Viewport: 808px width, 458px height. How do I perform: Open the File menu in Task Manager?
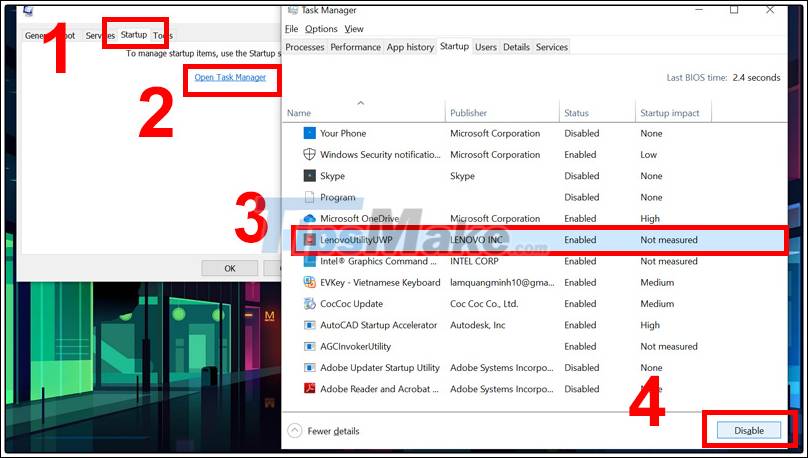291,29
